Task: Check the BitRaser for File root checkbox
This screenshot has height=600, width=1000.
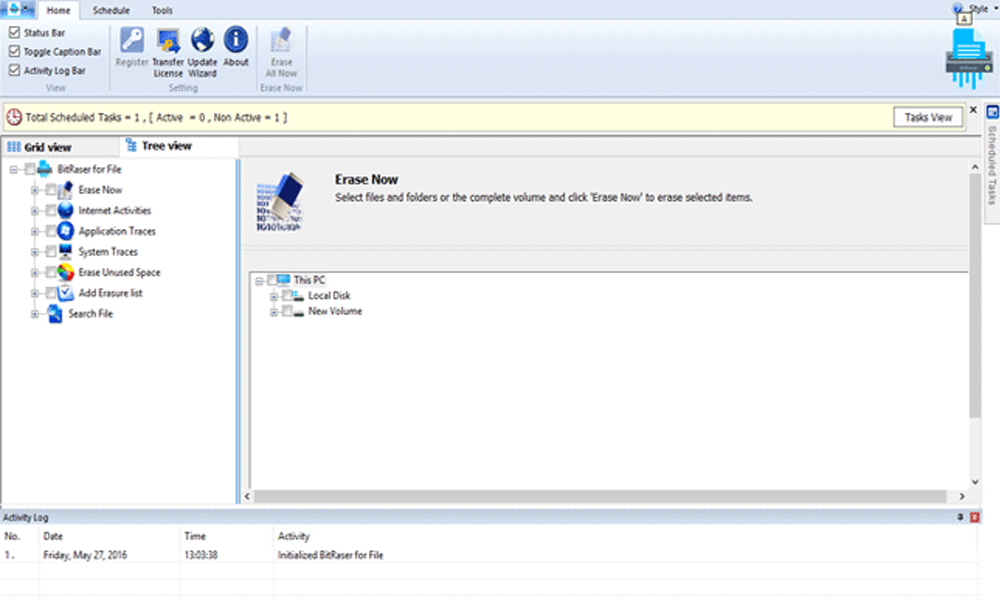Action: pyautogui.click(x=29, y=169)
